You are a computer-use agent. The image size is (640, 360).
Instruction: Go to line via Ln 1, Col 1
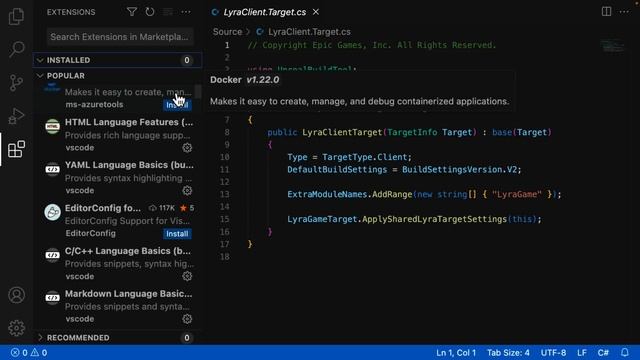pyautogui.click(x=456, y=352)
